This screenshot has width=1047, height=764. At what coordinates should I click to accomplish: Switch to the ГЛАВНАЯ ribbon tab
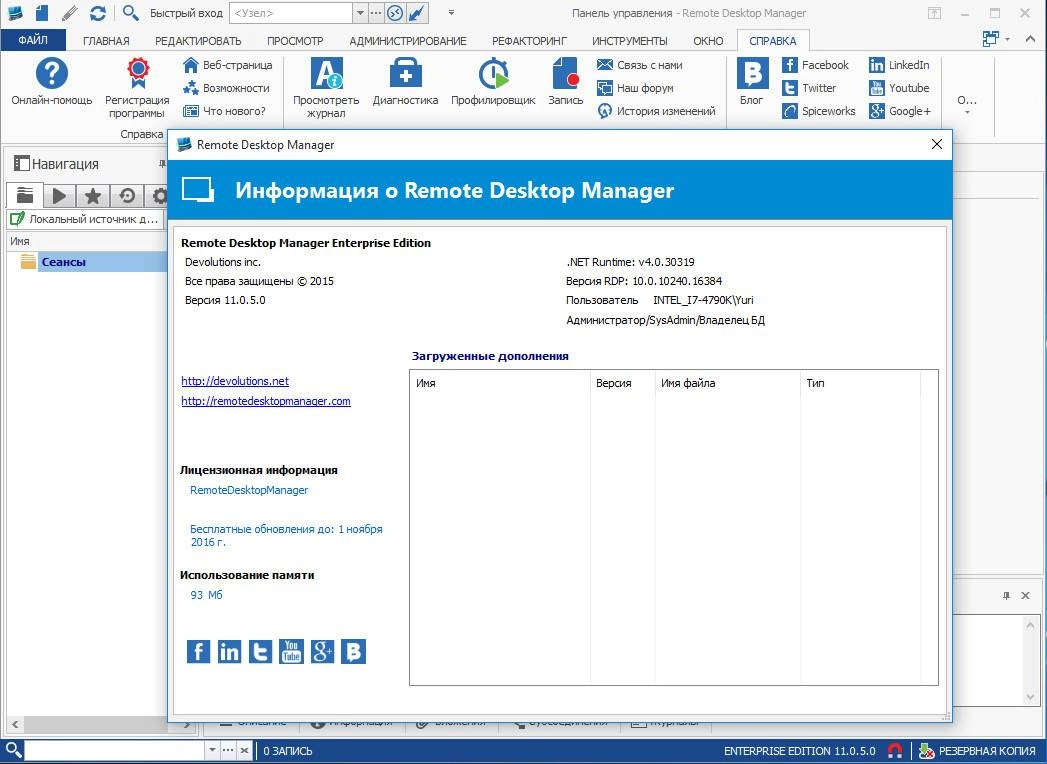(x=106, y=41)
